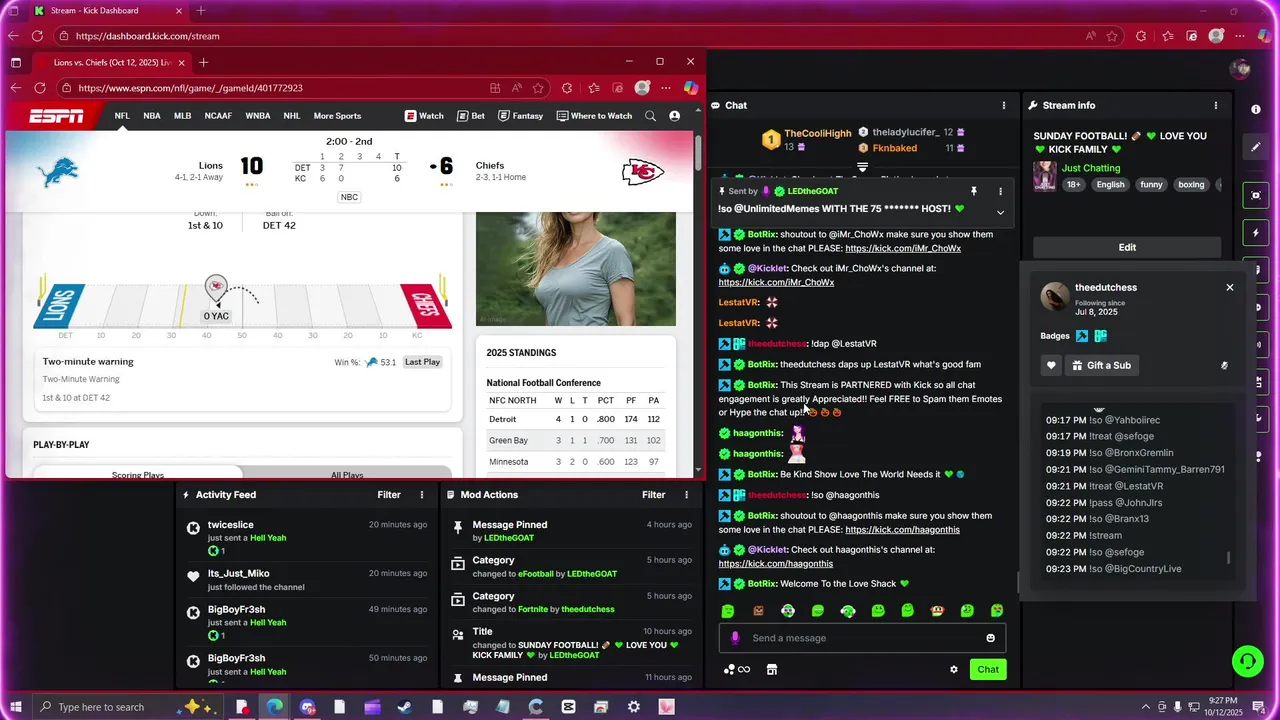Viewport: 1280px width, 720px height.
Task: Open Mod Actions three-dot menu
Action: (x=686, y=495)
